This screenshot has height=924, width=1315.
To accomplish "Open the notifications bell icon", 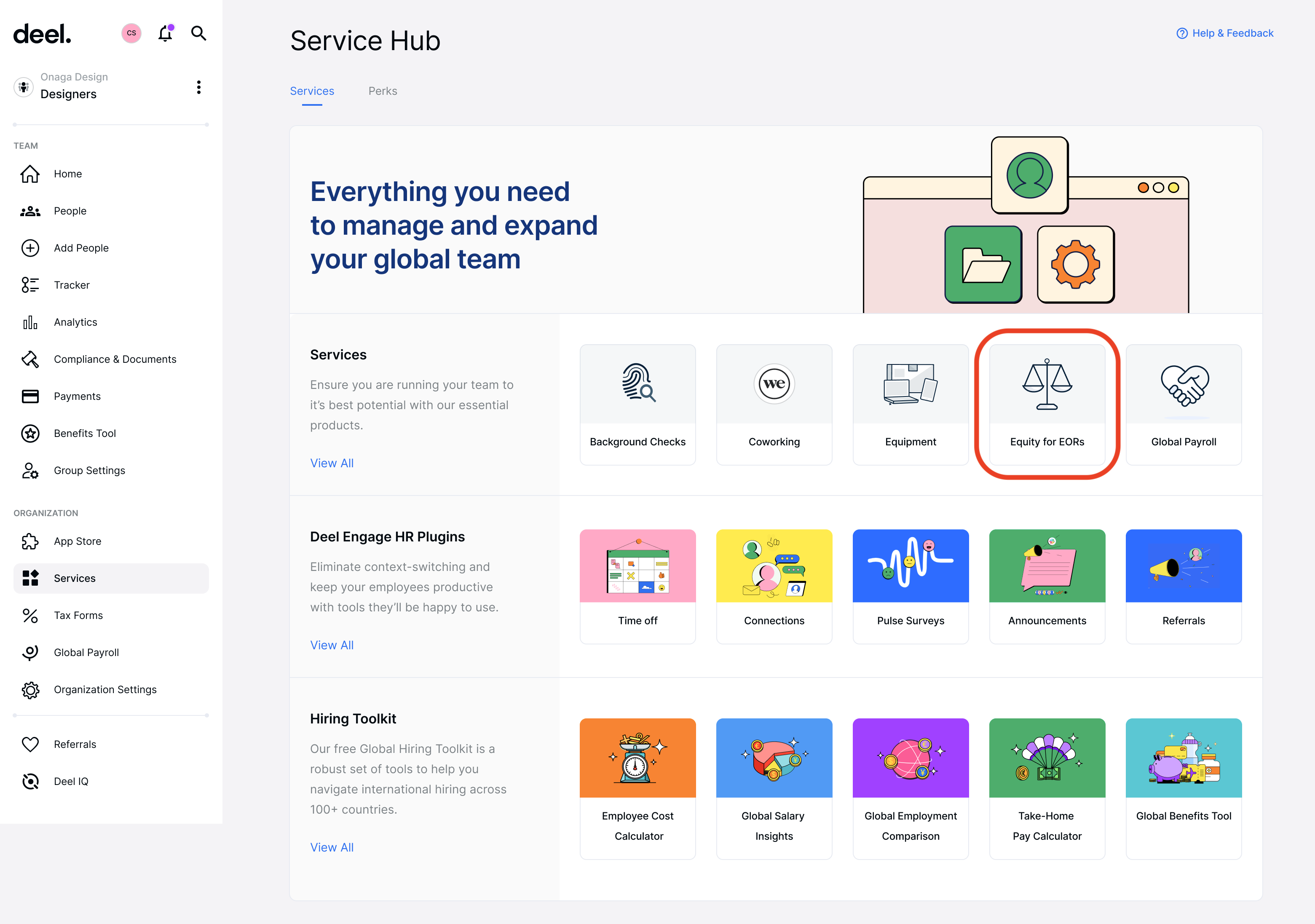I will tap(165, 33).
